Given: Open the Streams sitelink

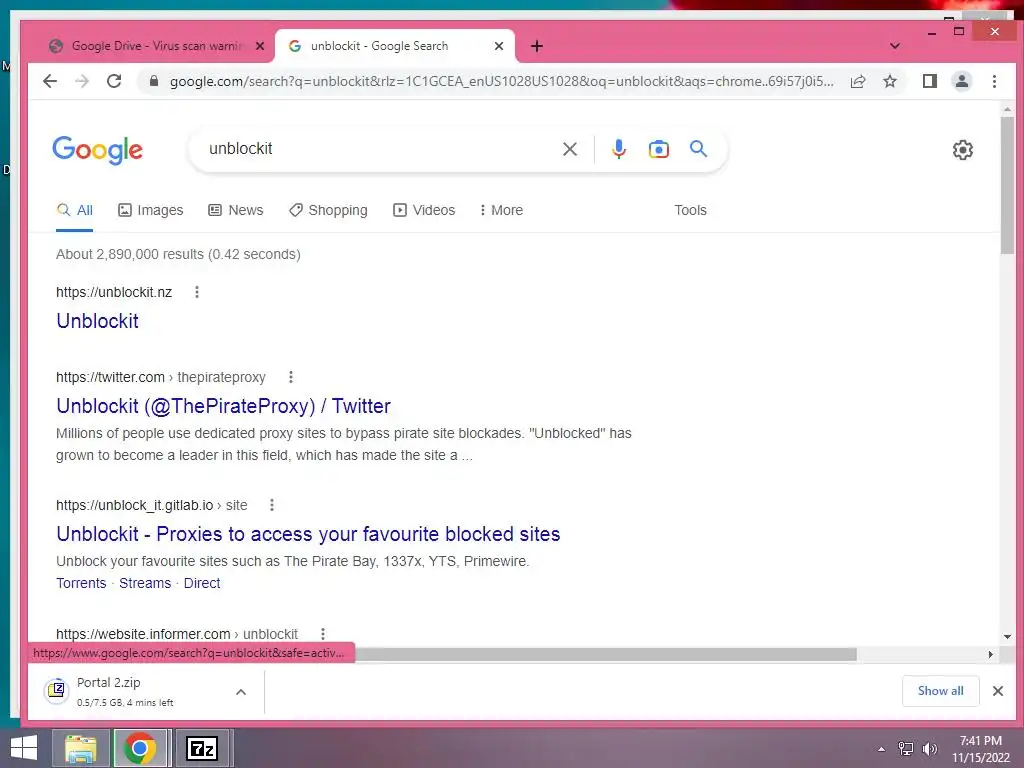Looking at the screenshot, I should point(145,583).
